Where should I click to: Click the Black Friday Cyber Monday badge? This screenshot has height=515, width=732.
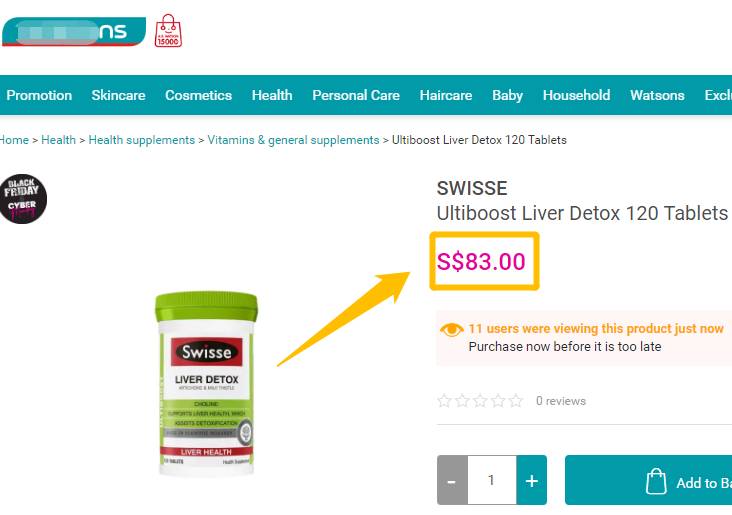tap(23, 199)
